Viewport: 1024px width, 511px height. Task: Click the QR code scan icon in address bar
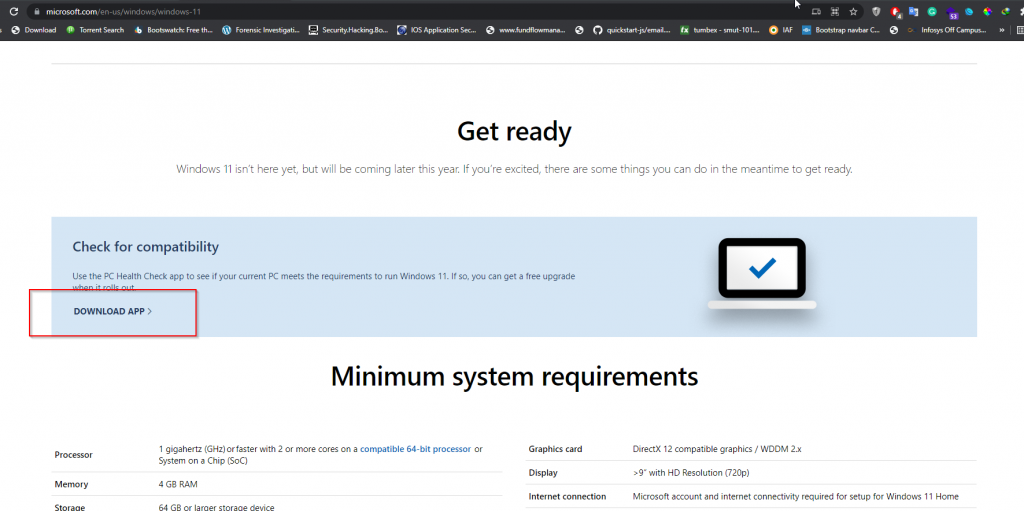835,12
